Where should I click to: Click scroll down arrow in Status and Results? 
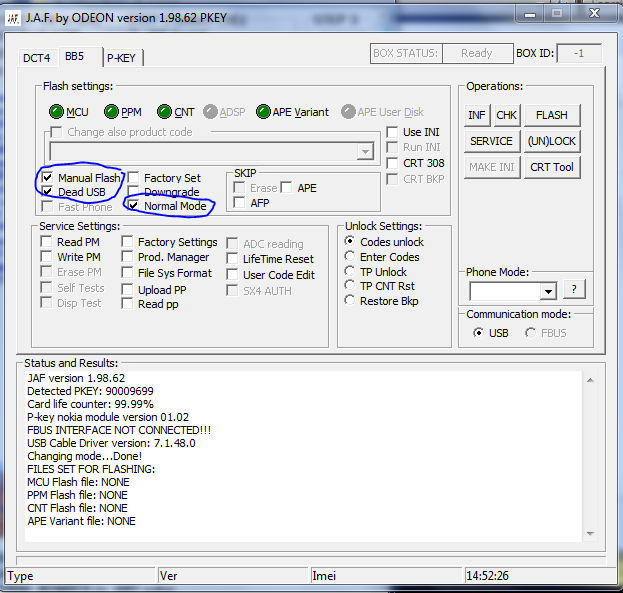coord(590,534)
